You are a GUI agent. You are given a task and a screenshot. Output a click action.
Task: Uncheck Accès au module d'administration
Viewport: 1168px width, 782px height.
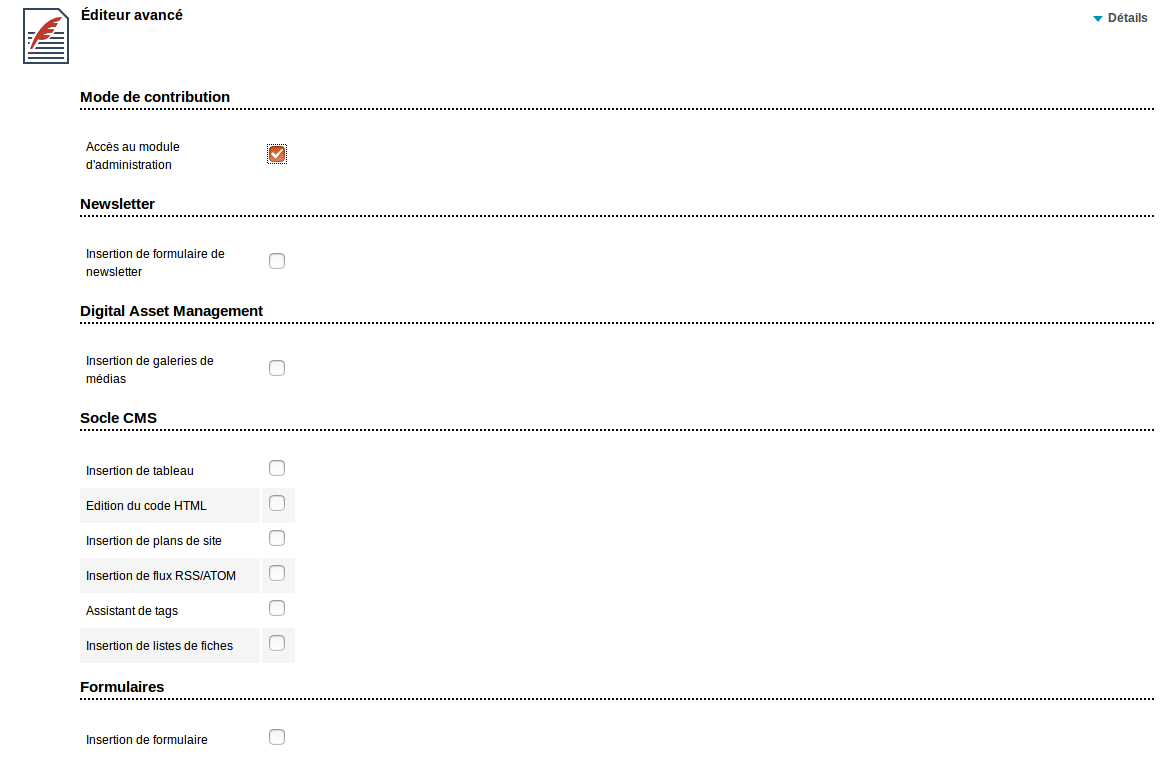pyautogui.click(x=277, y=154)
